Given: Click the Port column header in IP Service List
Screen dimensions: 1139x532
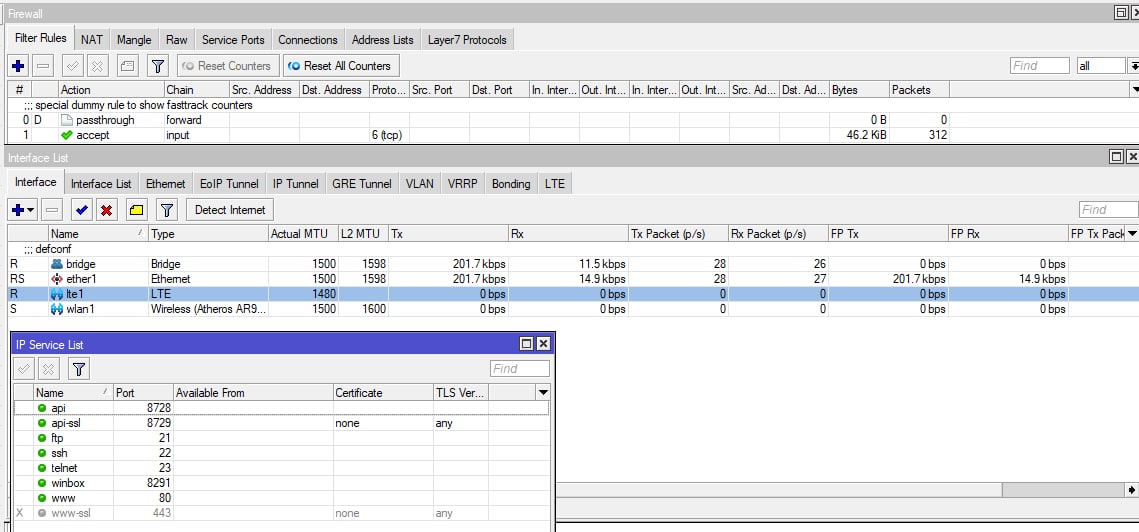Looking at the screenshot, I should tap(144, 392).
